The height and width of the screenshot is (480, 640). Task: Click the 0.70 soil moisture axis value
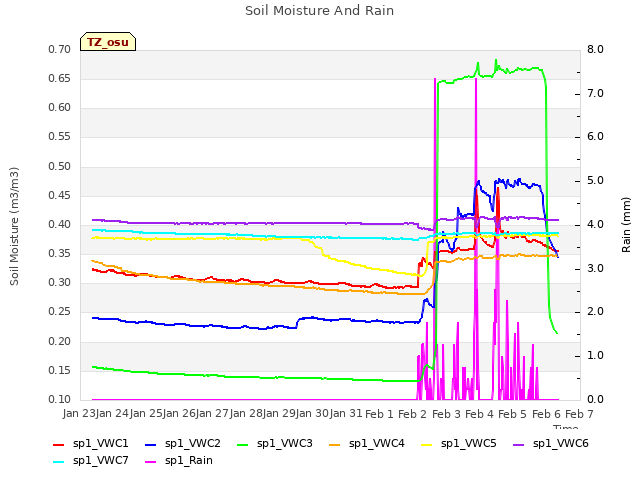tap(60, 49)
